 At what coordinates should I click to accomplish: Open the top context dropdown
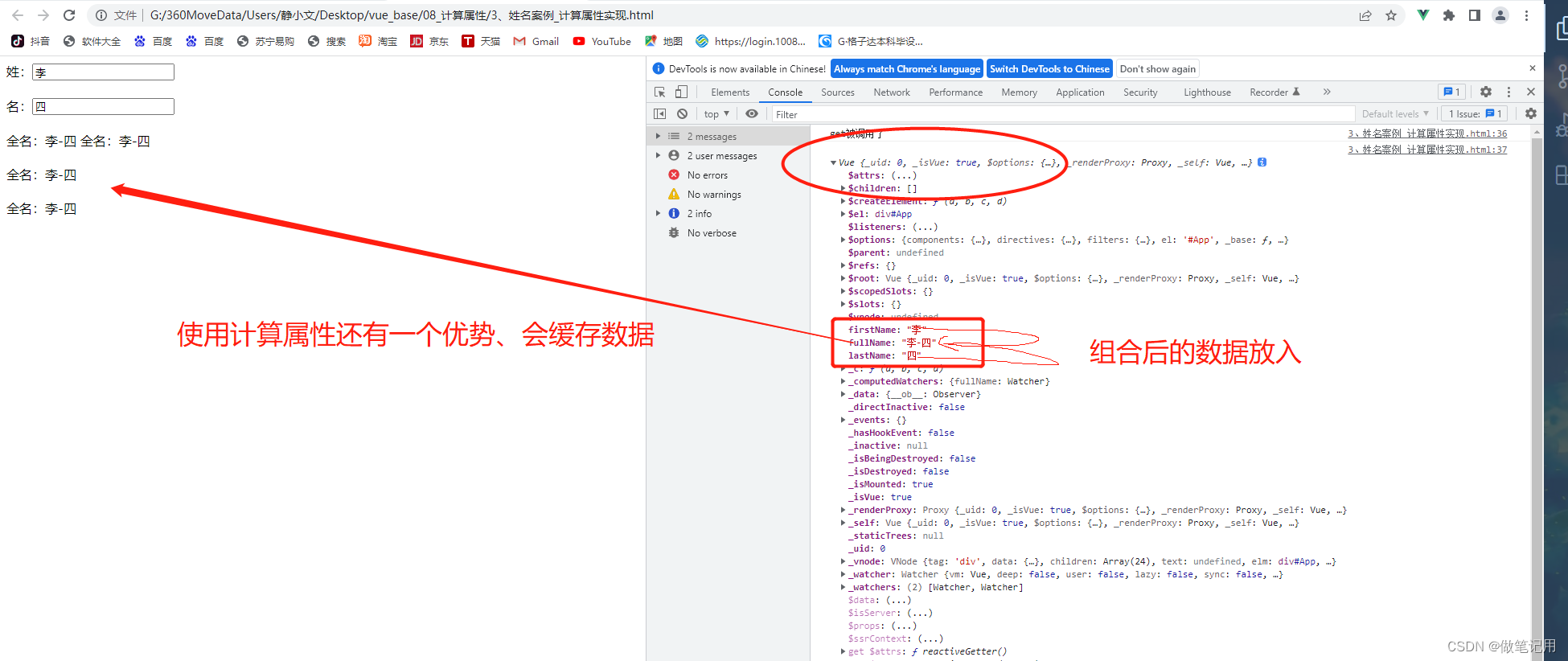tap(716, 113)
